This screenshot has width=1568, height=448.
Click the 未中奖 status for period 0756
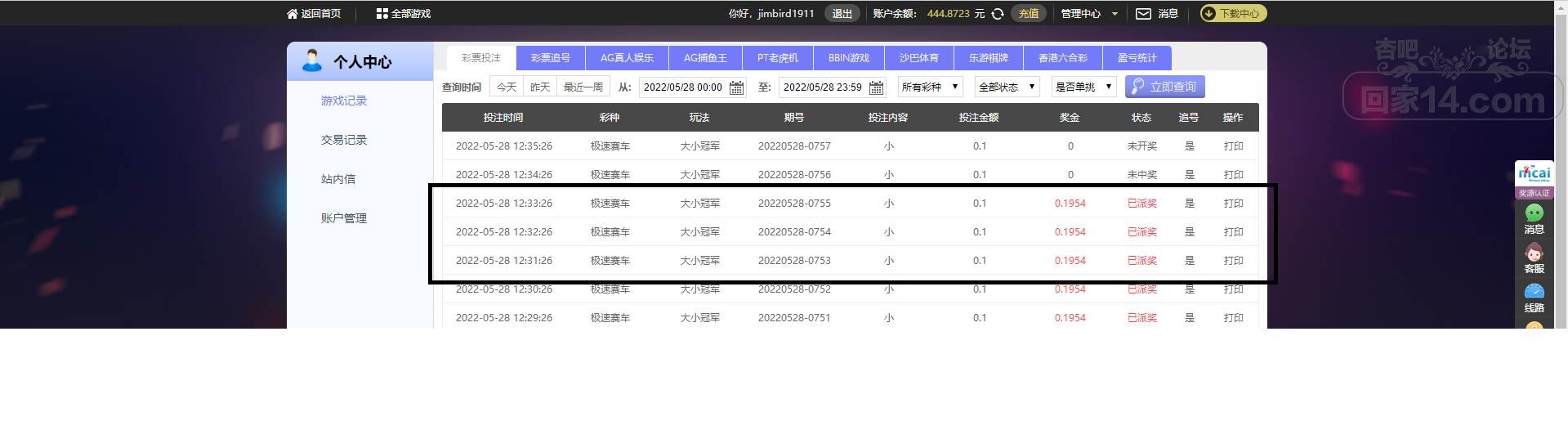[1142, 175]
